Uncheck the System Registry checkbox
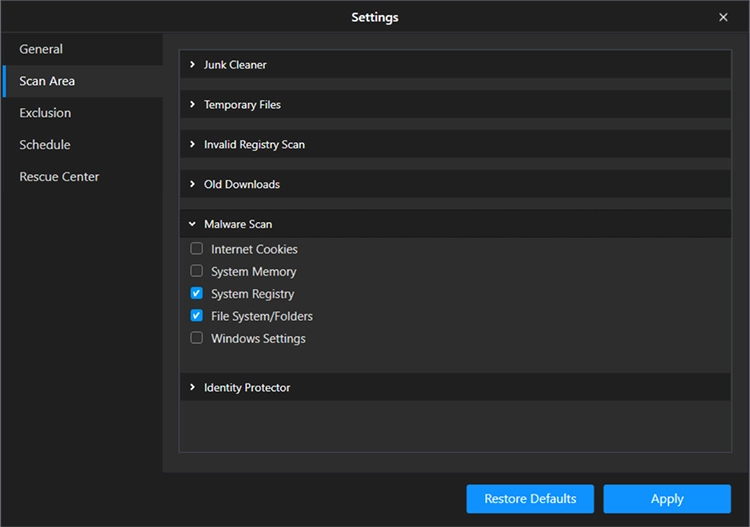Viewport: 750px width, 527px height. click(x=197, y=293)
